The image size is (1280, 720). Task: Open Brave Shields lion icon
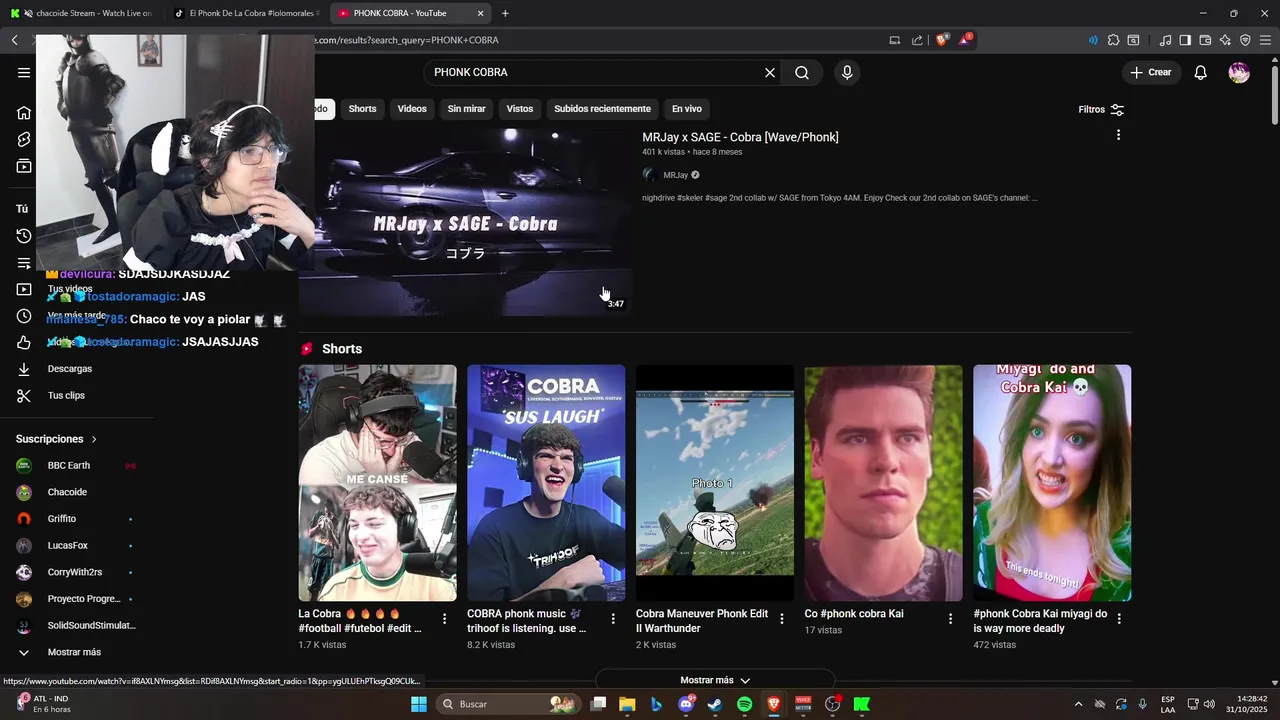pos(941,40)
